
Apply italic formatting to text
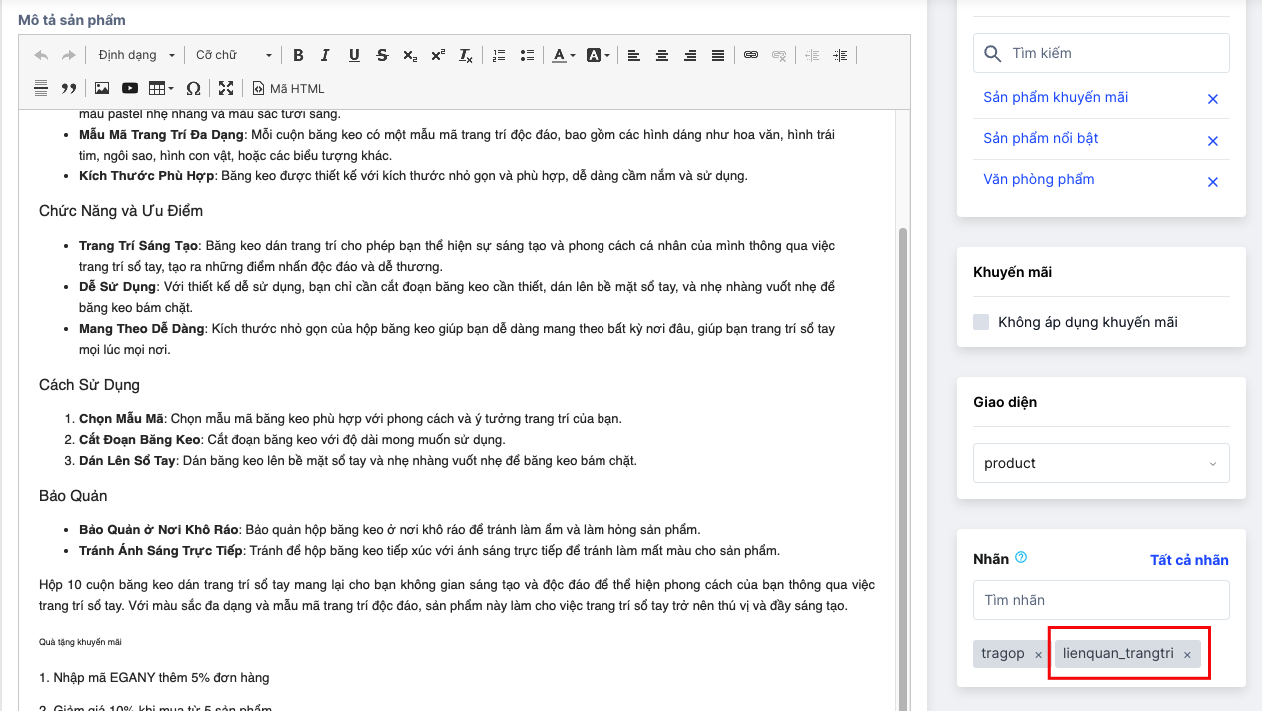click(x=326, y=55)
